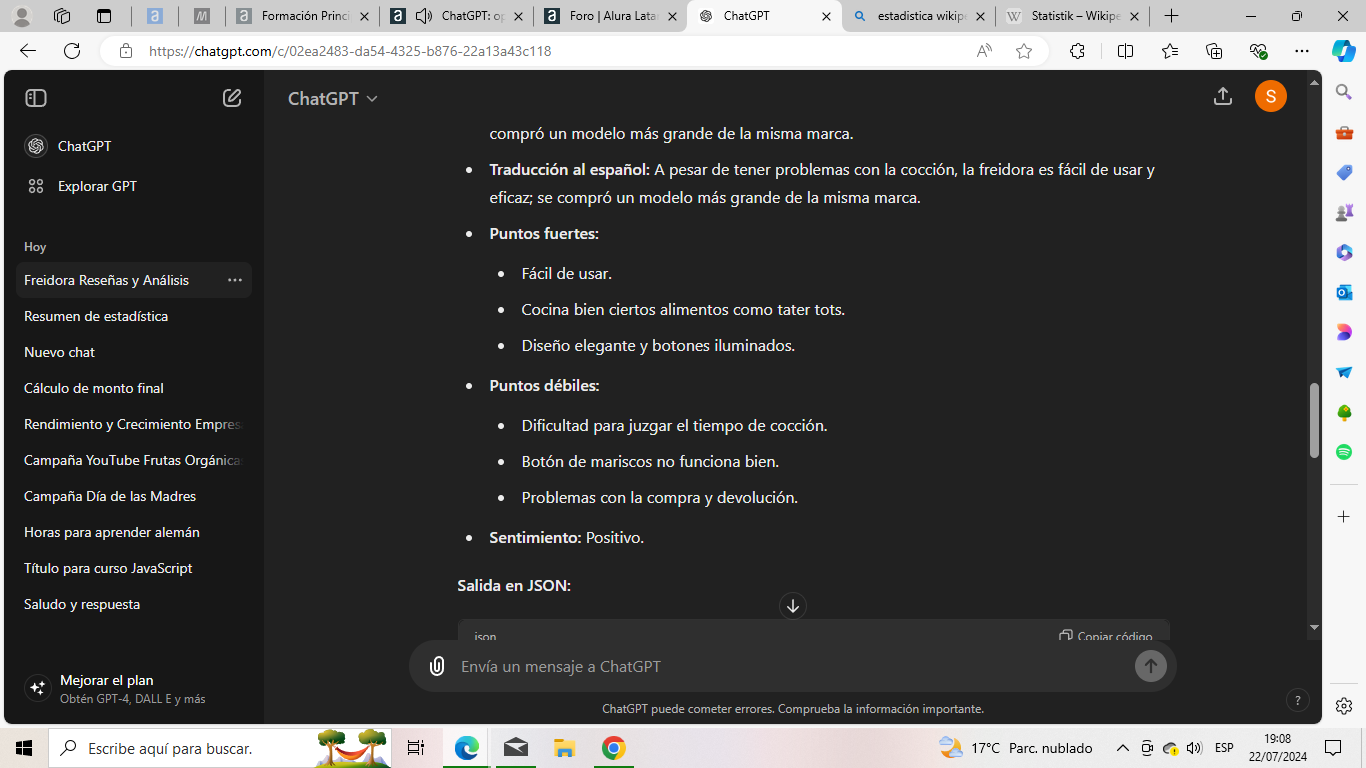Switch to Foro Alura Latam tab
The height and width of the screenshot is (768, 1366).
click(610, 16)
